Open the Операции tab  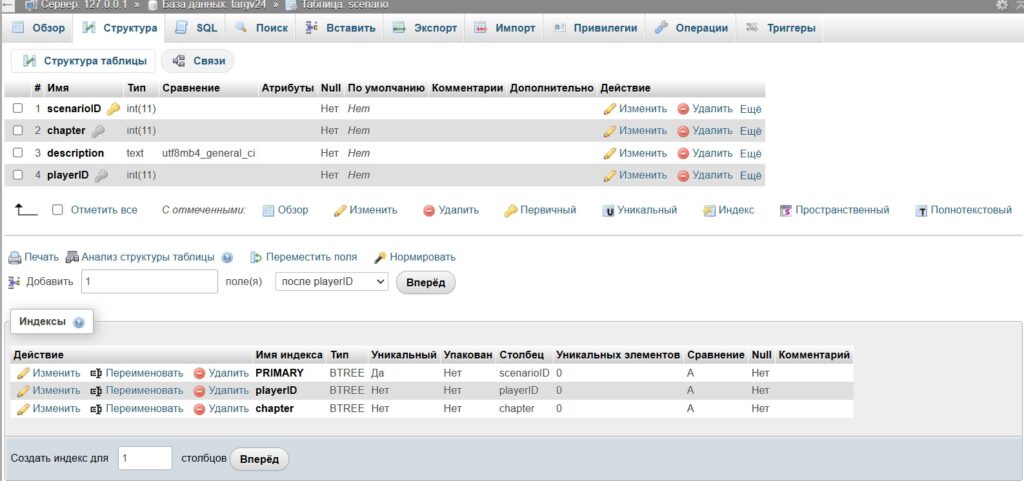pos(692,28)
